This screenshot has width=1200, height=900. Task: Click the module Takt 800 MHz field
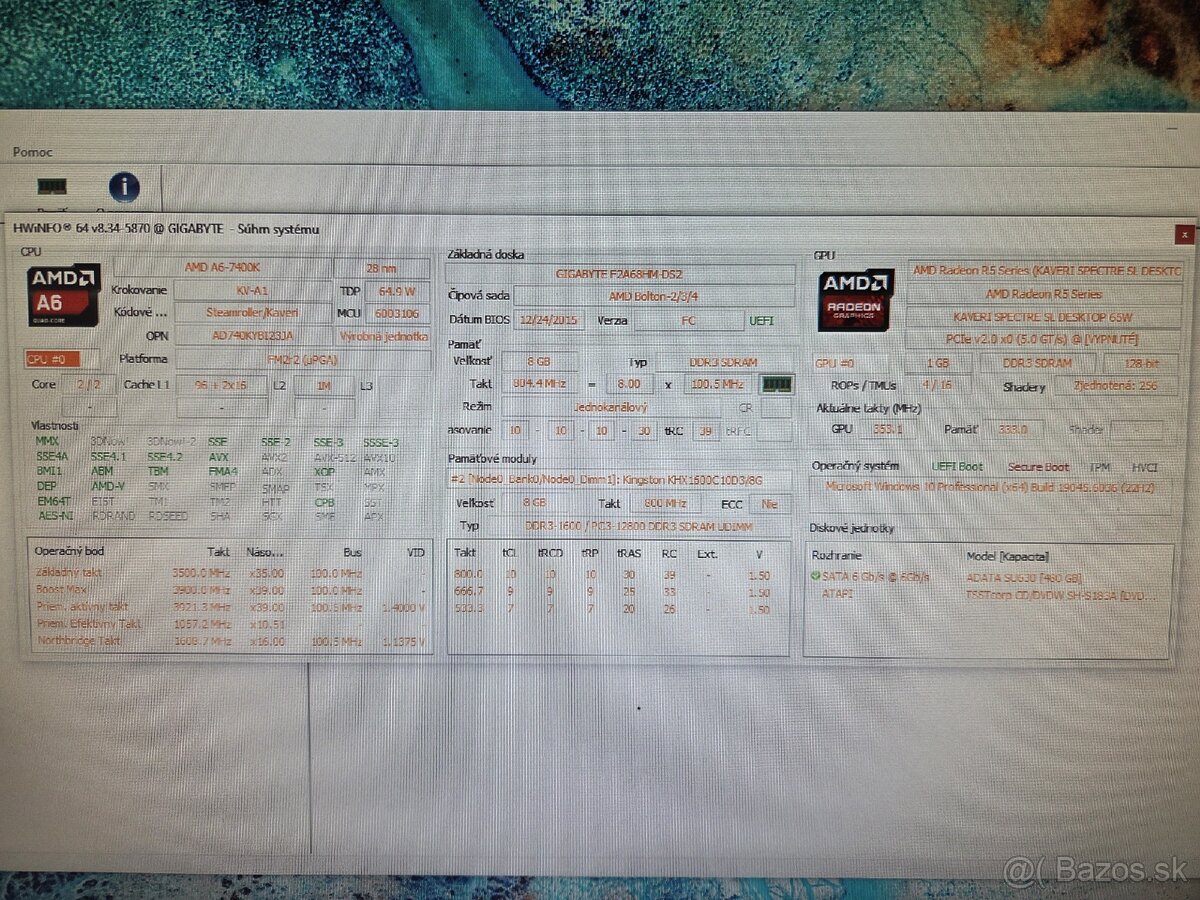[664, 503]
